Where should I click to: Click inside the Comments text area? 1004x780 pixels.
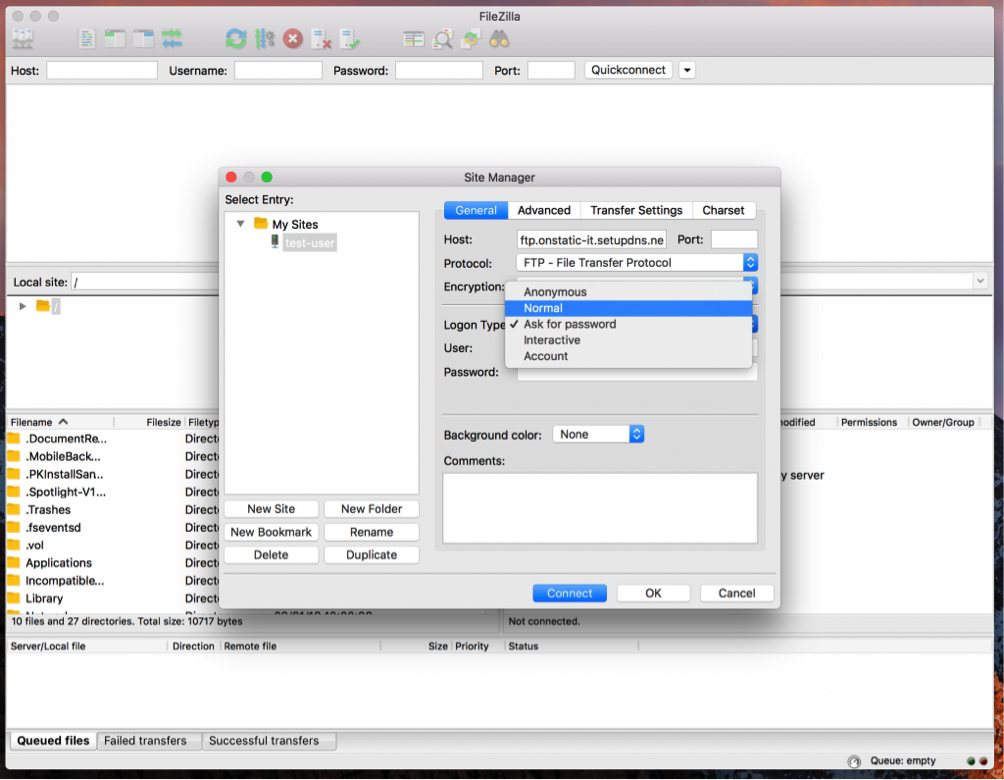[600, 508]
